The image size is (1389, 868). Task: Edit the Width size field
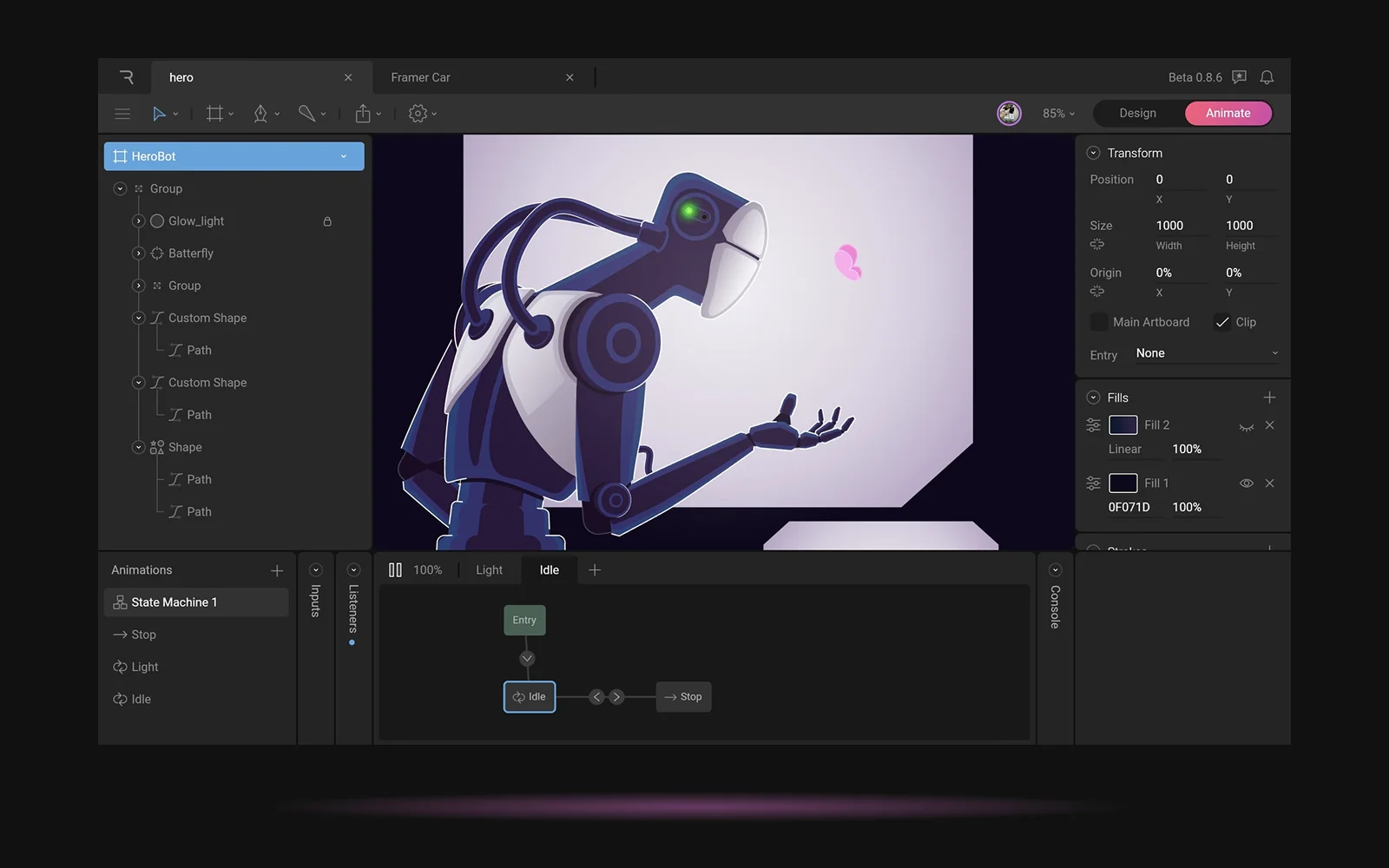(1181, 226)
